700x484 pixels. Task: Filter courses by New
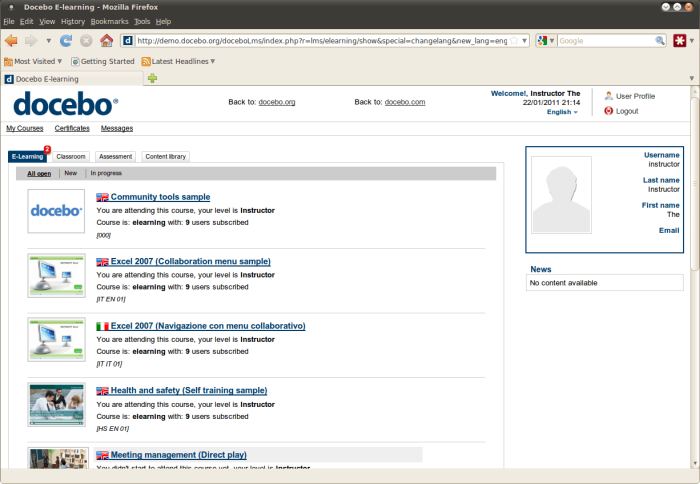[x=71, y=173]
